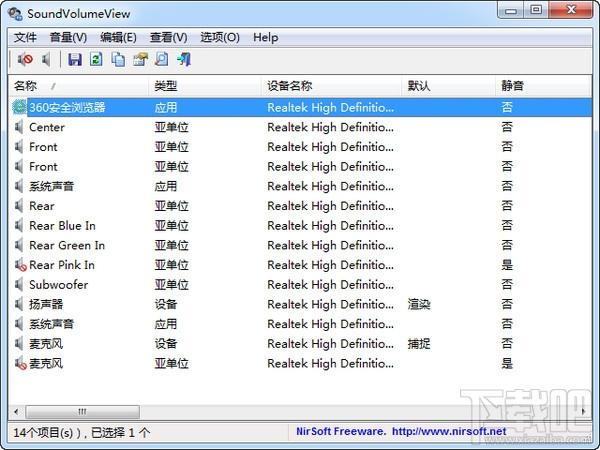Viewport: 600px width, 450px height.
Task: Click the Exit toolbar icon
Action: 184,59
